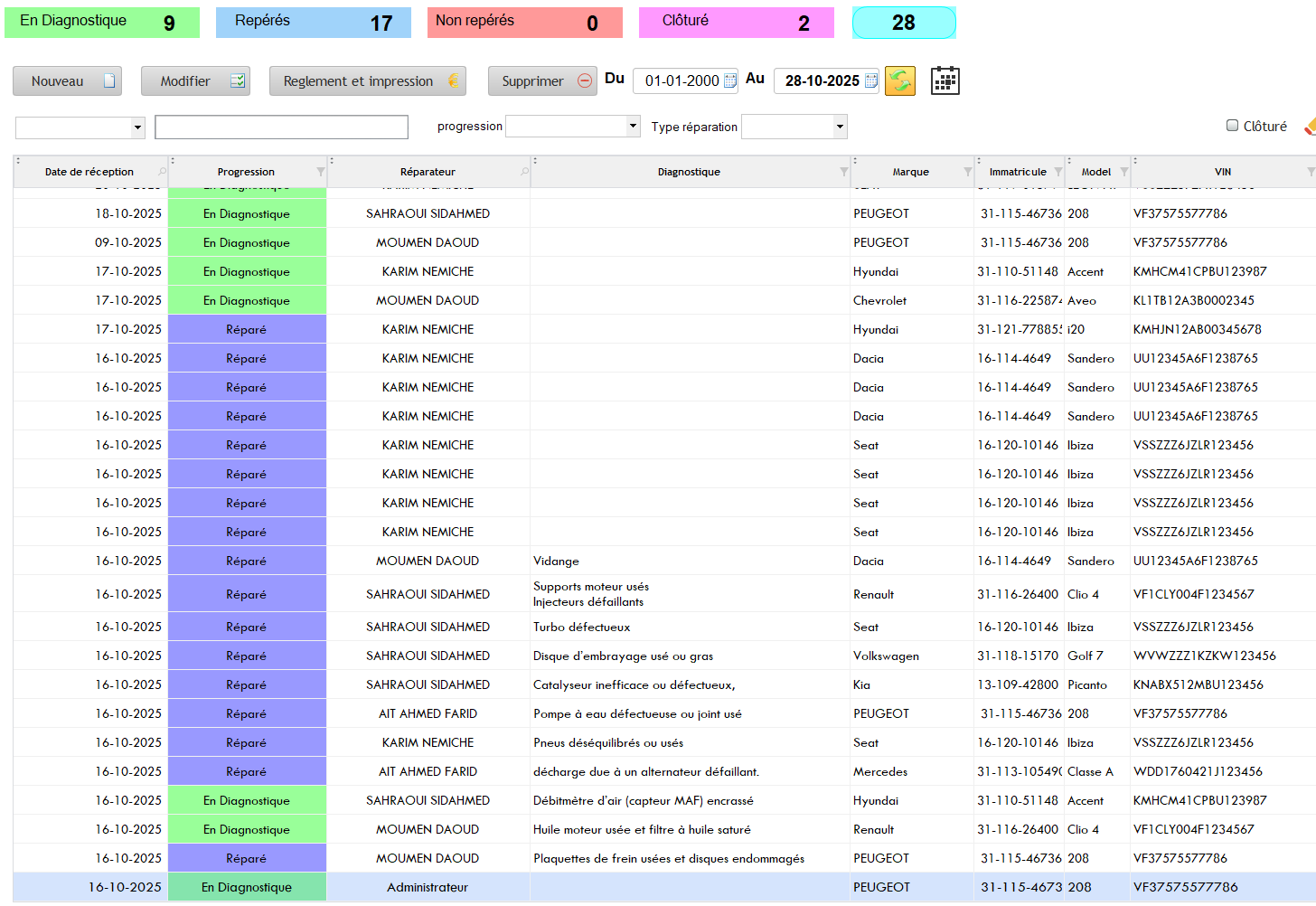Click the green refresh arrows icon
This screenshot has width=1316, height=906.
(x=899, y=81)
